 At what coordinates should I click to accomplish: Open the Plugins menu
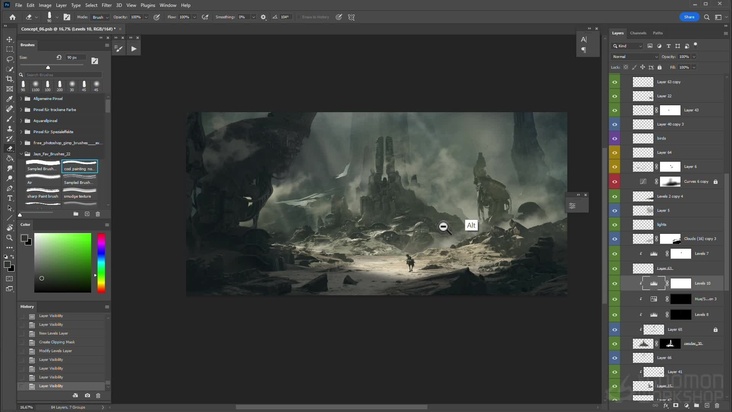tap(148, 5)
